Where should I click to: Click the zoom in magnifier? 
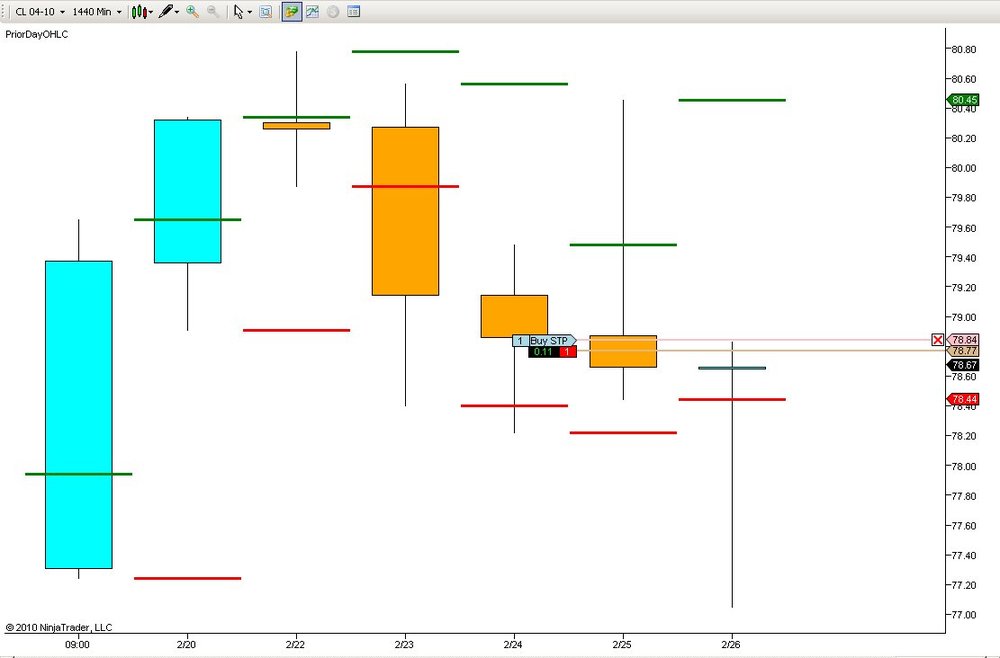coord(192,11)
